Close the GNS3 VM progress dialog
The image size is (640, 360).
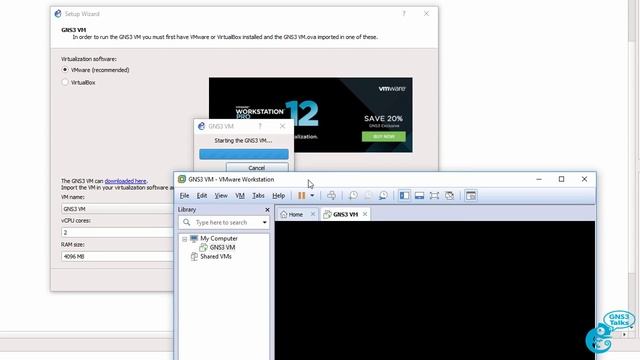coord(282,126)
